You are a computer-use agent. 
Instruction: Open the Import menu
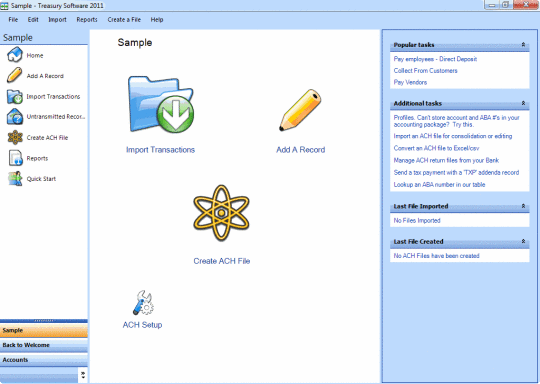[57, 20]
